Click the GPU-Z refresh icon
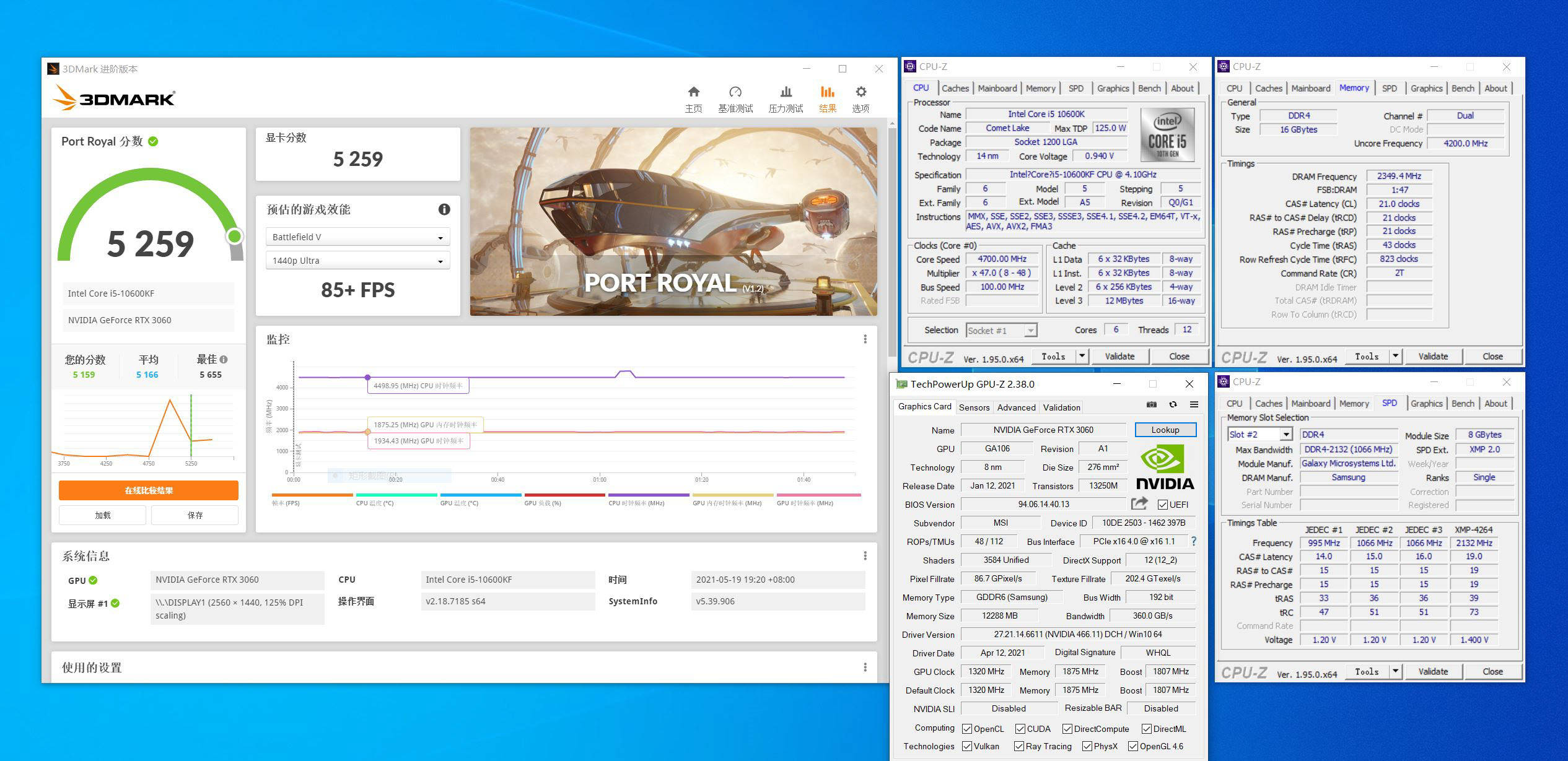The height and width of the screenshot is (761, 1568). [1173, 404]
